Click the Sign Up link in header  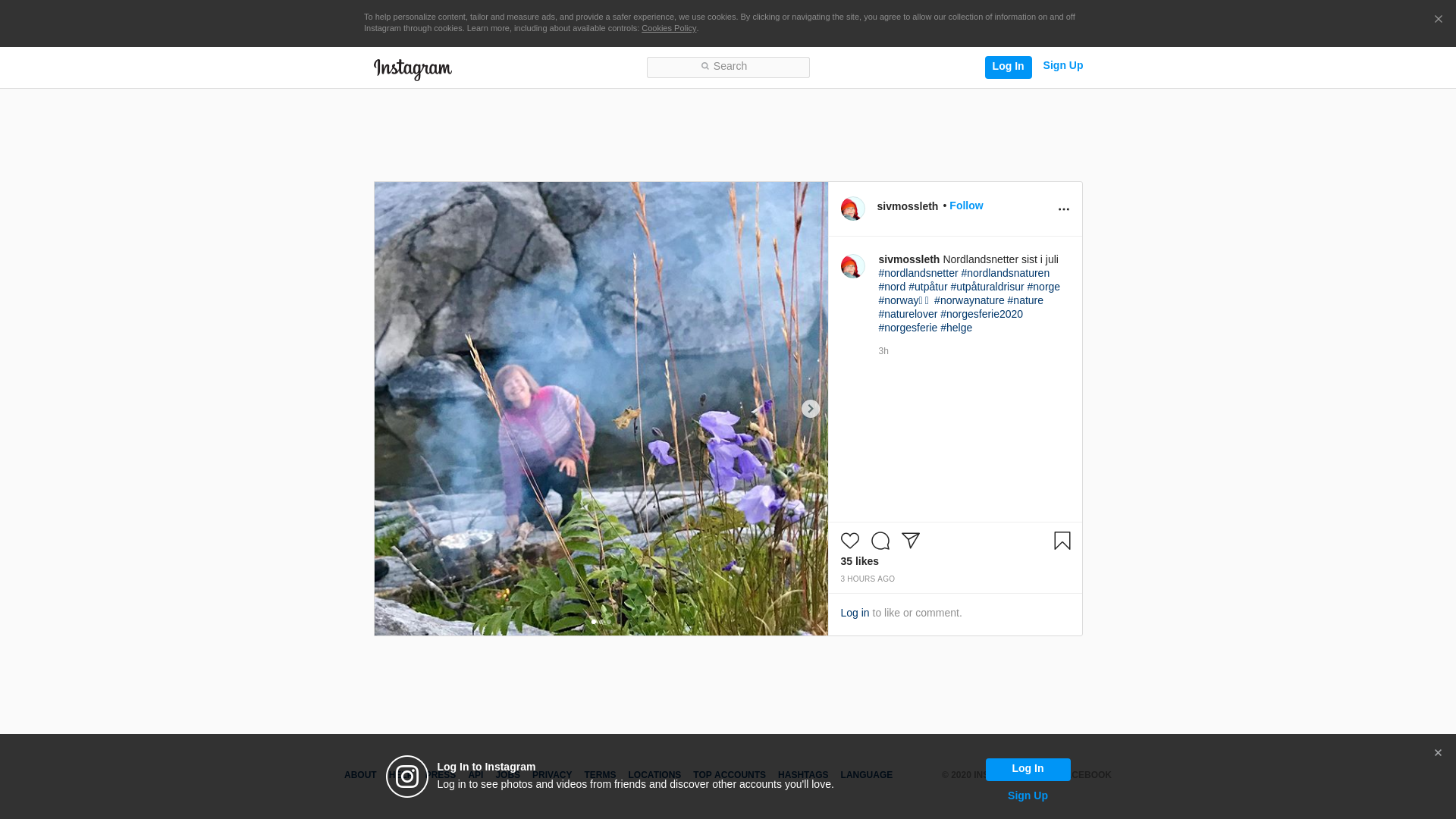(x=1062, y=65)
